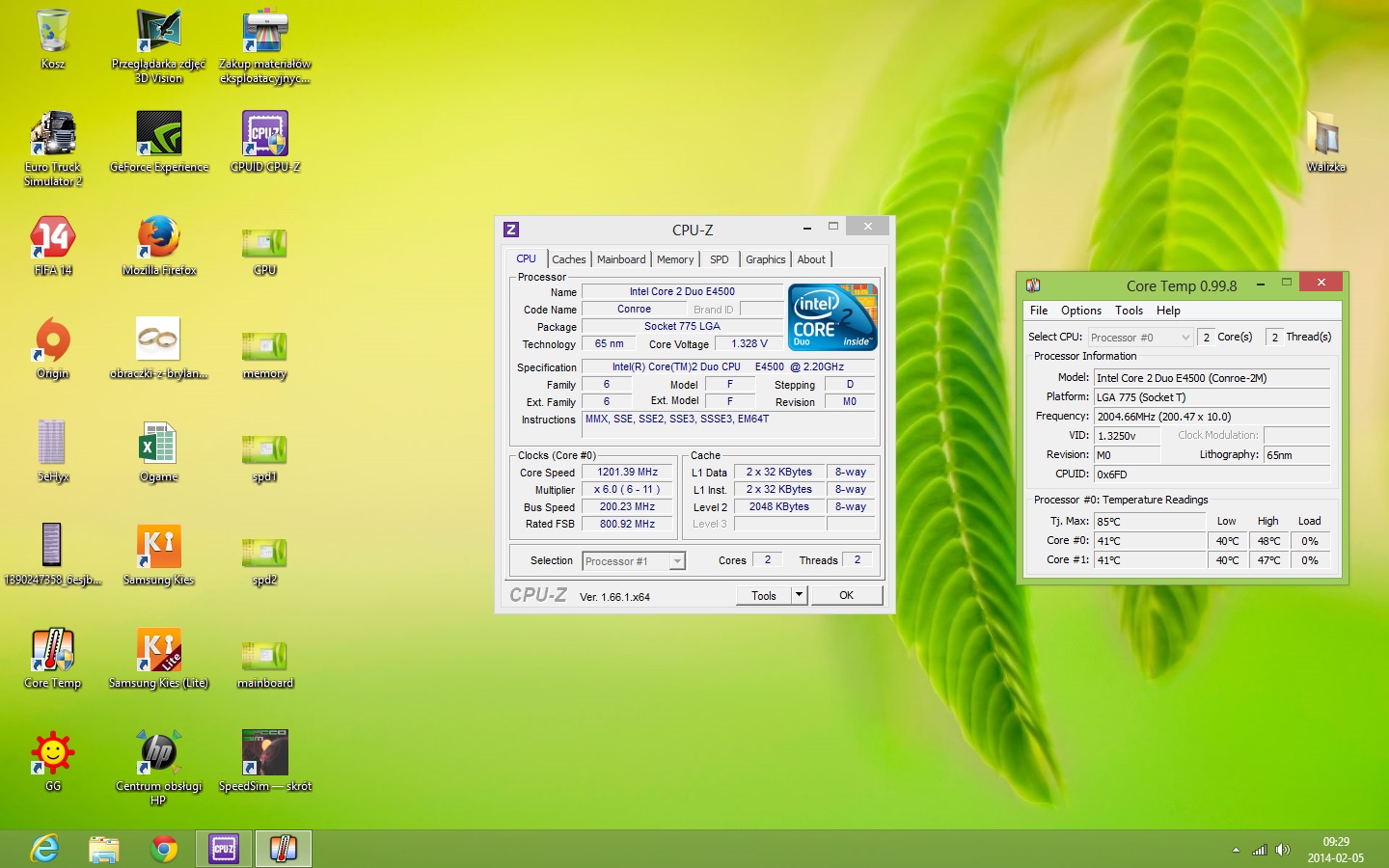Show hidden icons in the system tray
This screenshot has height=868, width=1389.
(x=1236, y=850)
